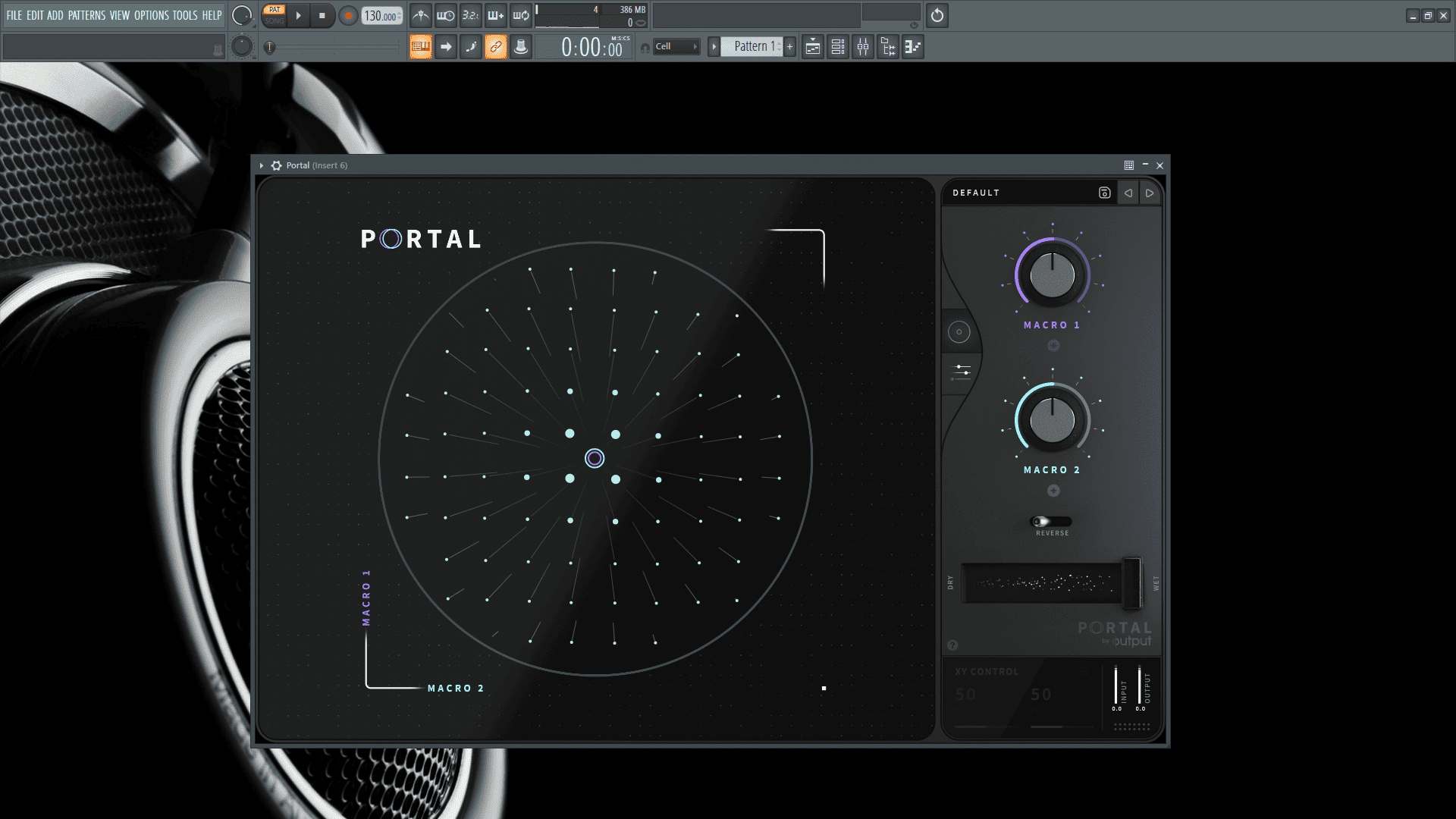1456x819 pixels.
Task: Click the Play button in transport
Action: pos(299,15)
